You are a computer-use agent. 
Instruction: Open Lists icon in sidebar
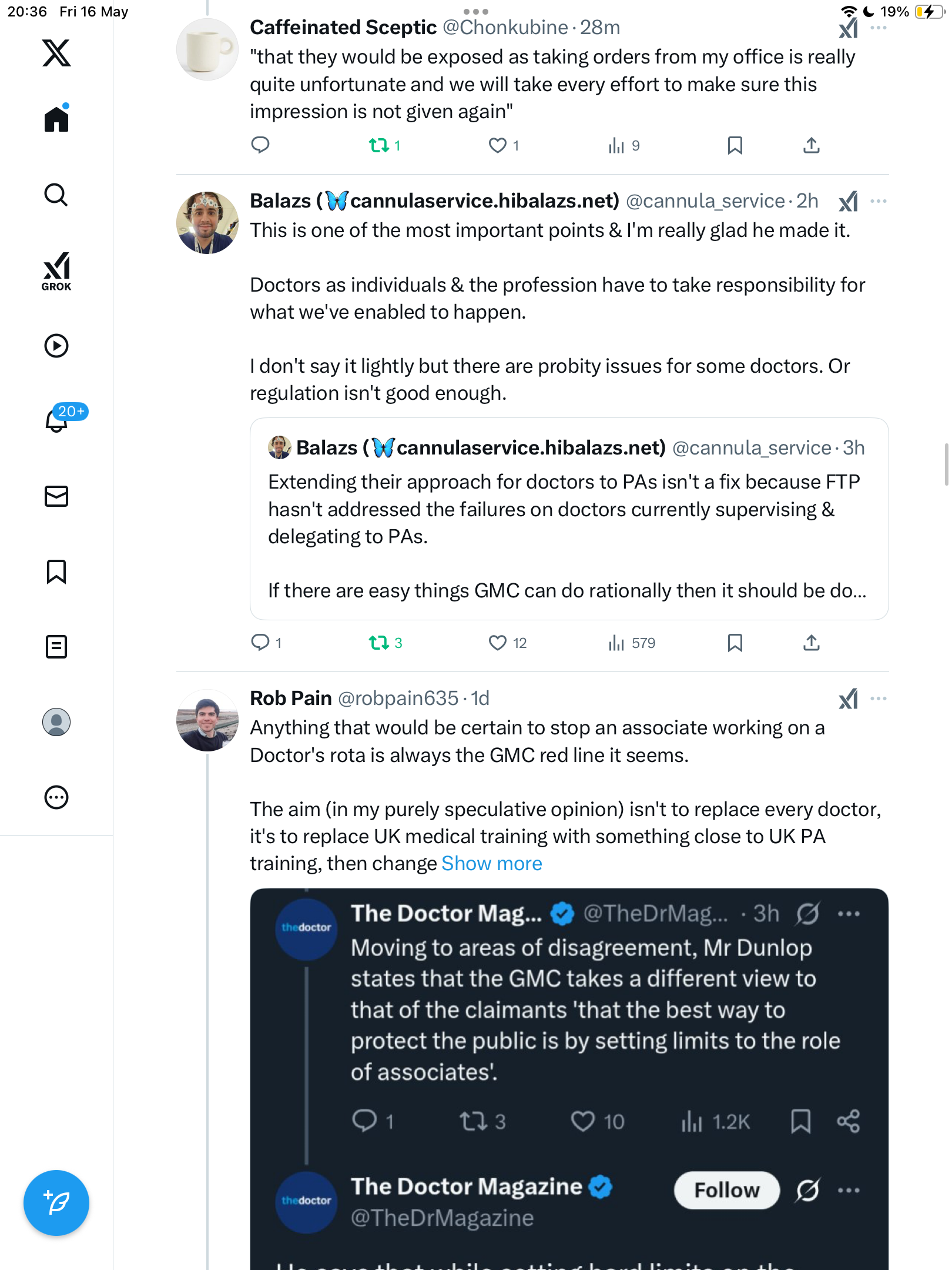(x=56, y=647)
